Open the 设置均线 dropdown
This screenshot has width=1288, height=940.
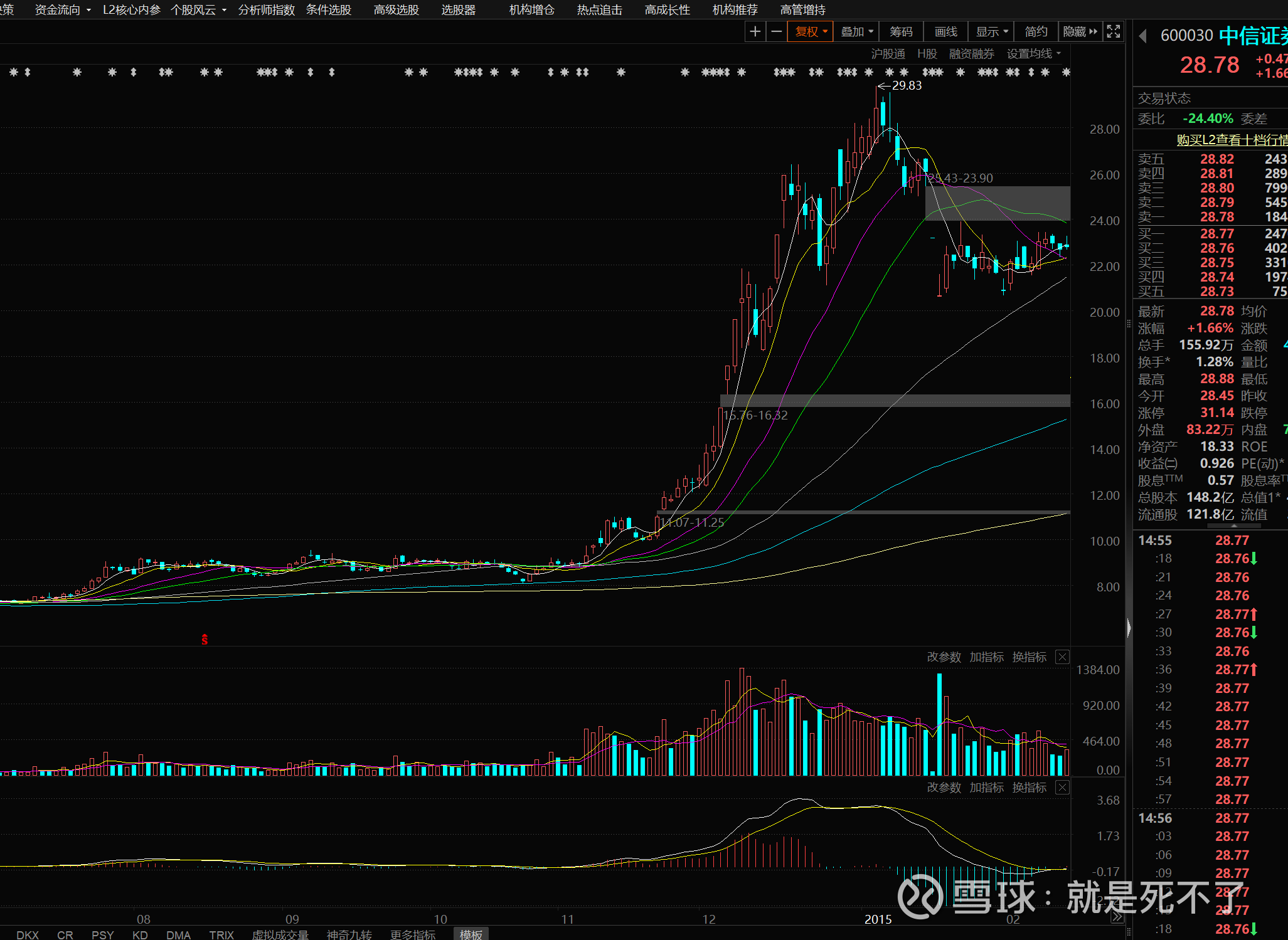pyautogui.click(x=1033, y=54)
